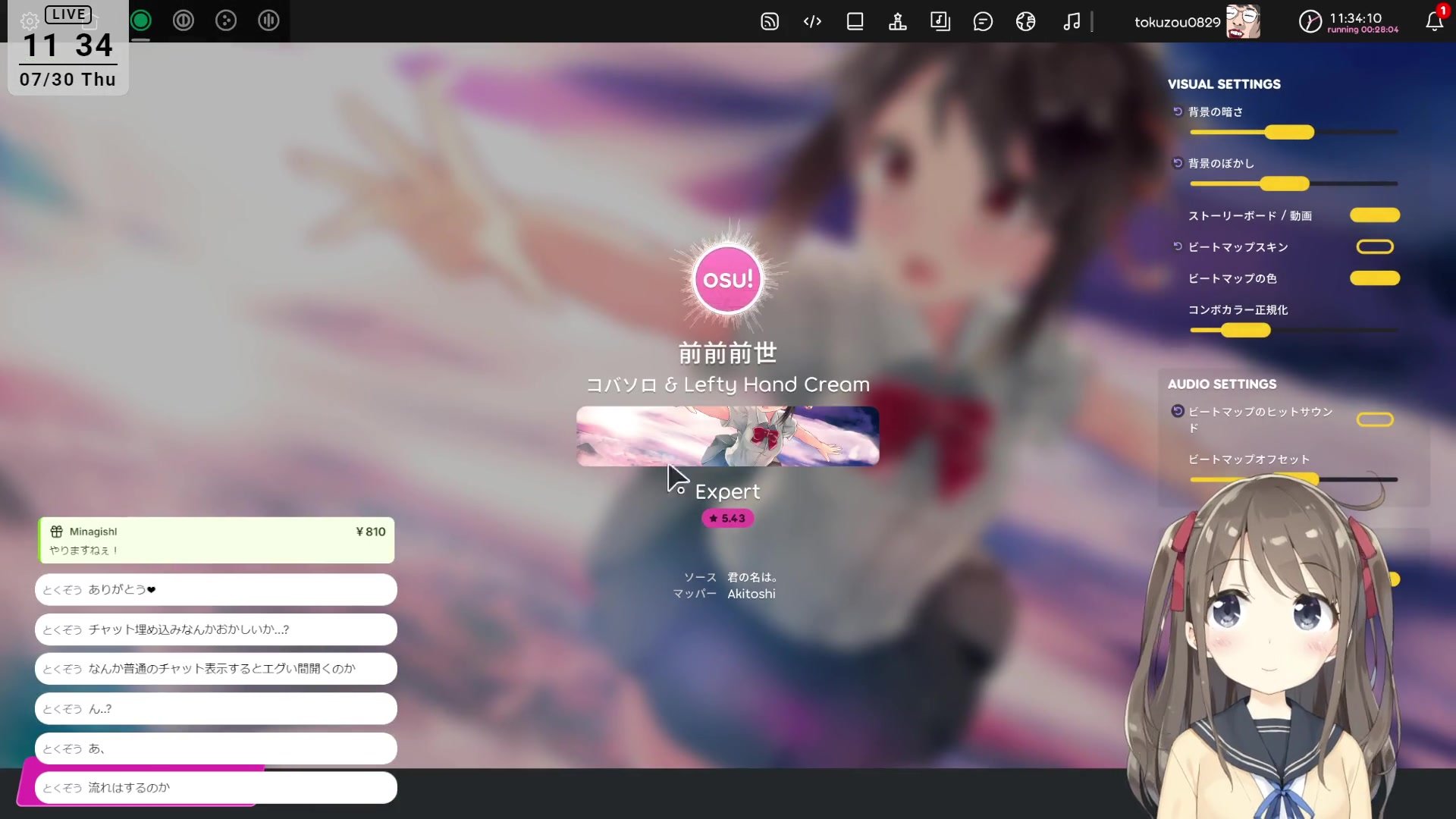The image size is (1456, 819).
Task: Click the chat message チャット埋め込みなんかおかしいか...?
Action: click(x=216, y=629)
